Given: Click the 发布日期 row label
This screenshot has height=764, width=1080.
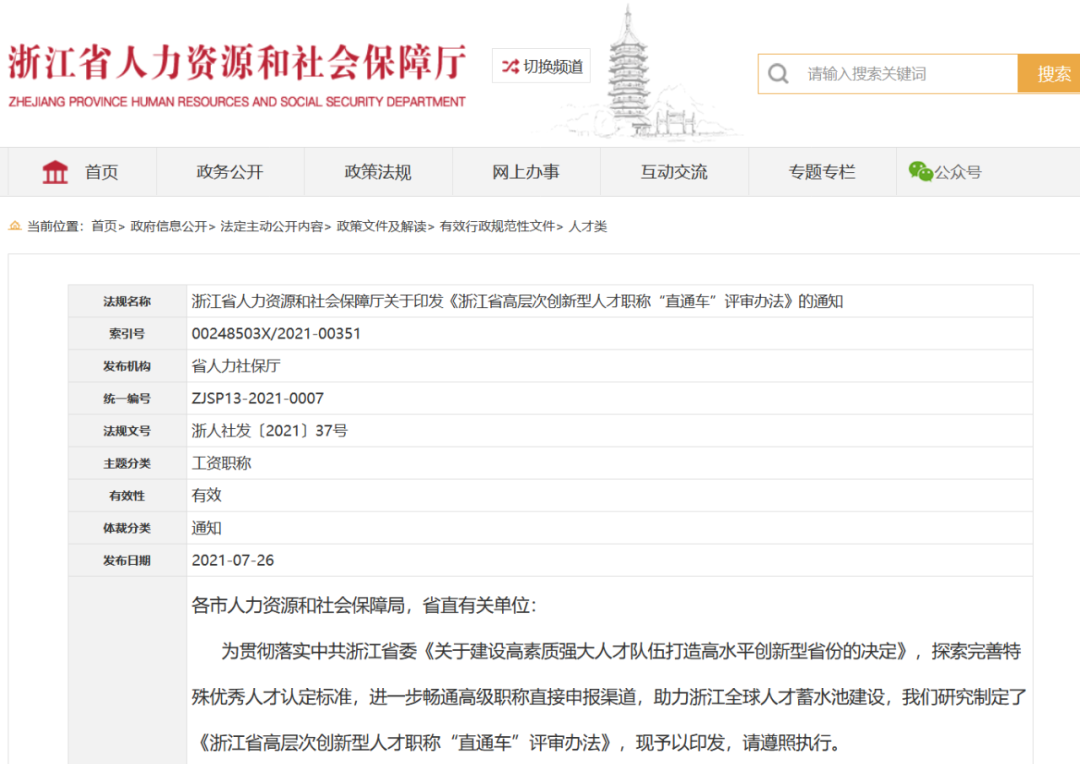Looking at the screenshot, I should click(127, 560).
